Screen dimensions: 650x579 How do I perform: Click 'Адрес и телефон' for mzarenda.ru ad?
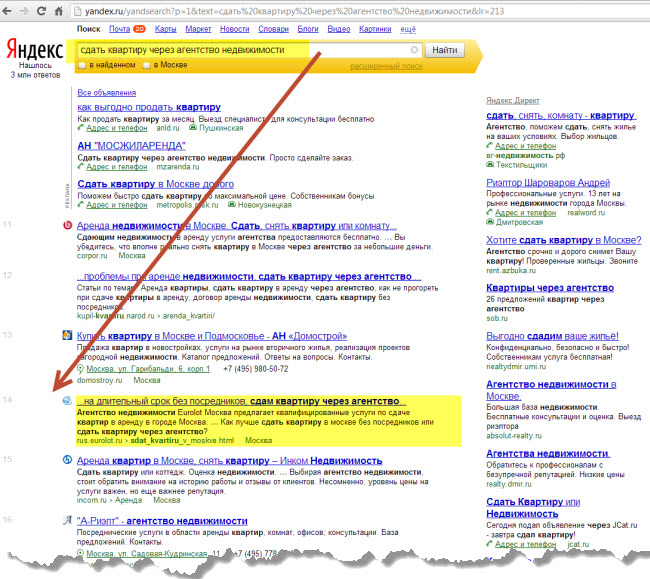click(116, 167)
